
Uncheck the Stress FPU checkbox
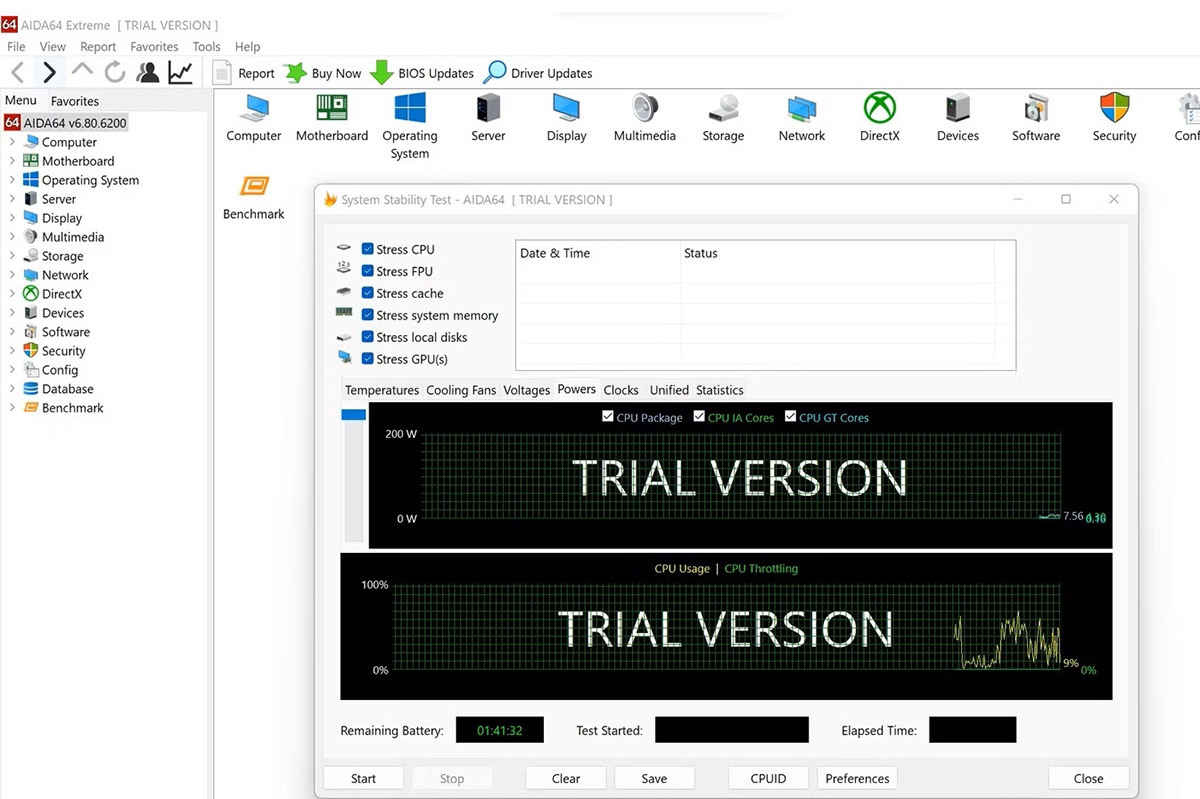tap(368, 271)
